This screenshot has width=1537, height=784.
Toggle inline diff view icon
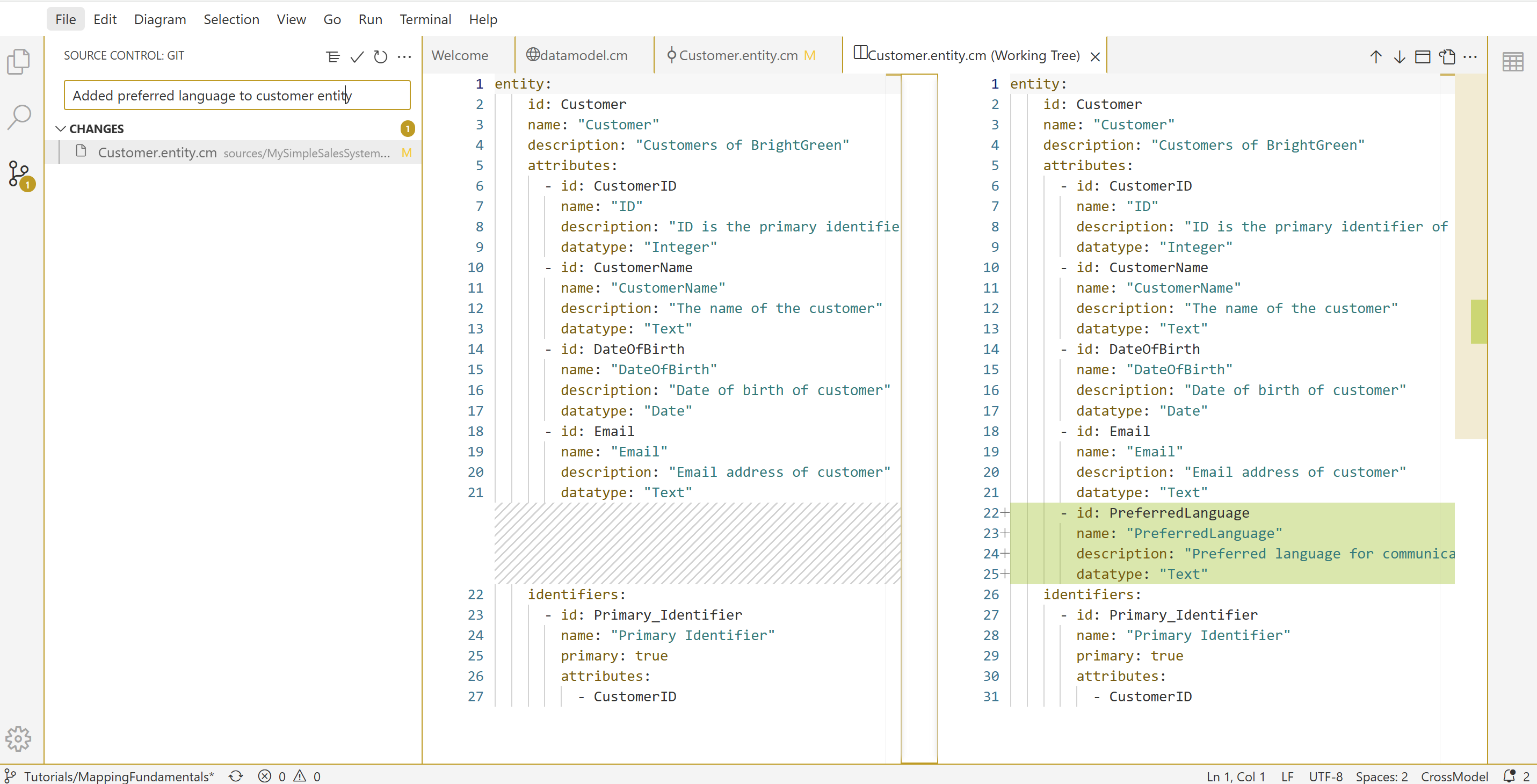(1423, 57)
